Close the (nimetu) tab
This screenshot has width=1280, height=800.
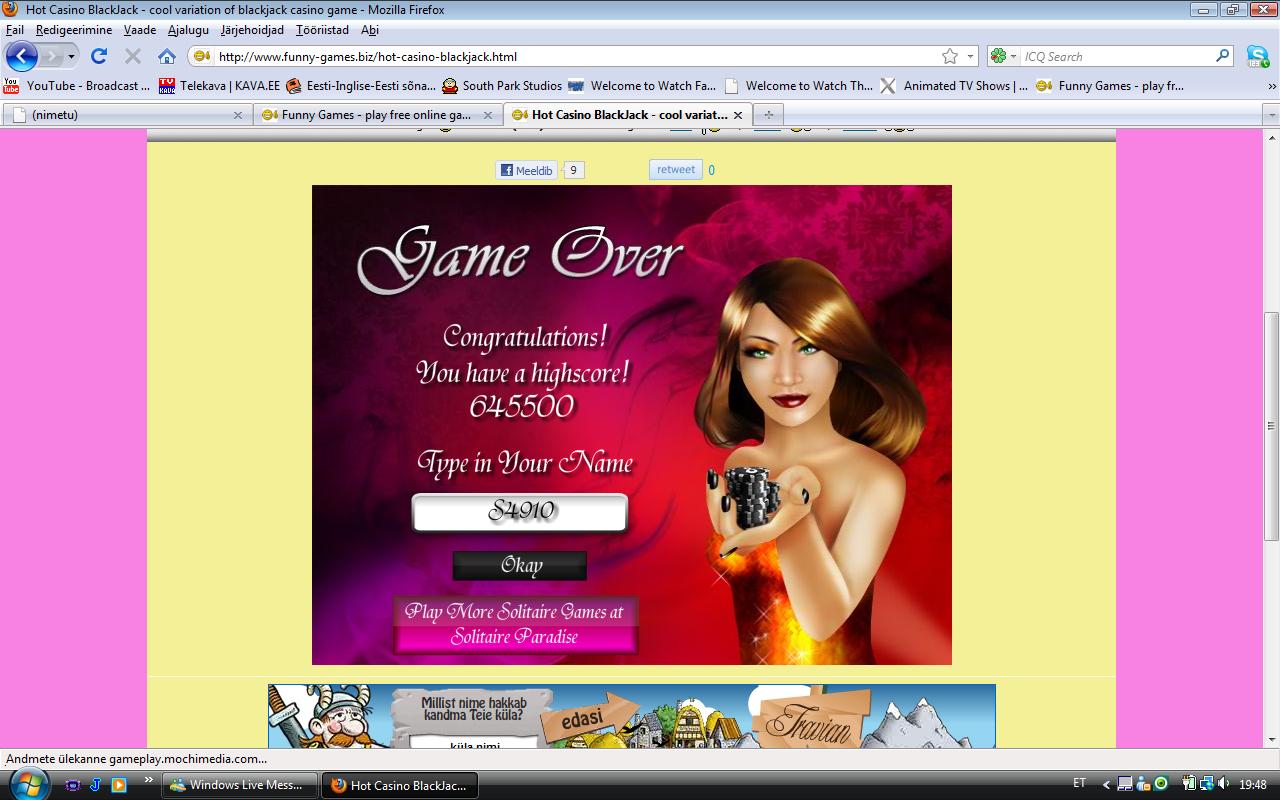coord(238,115)
